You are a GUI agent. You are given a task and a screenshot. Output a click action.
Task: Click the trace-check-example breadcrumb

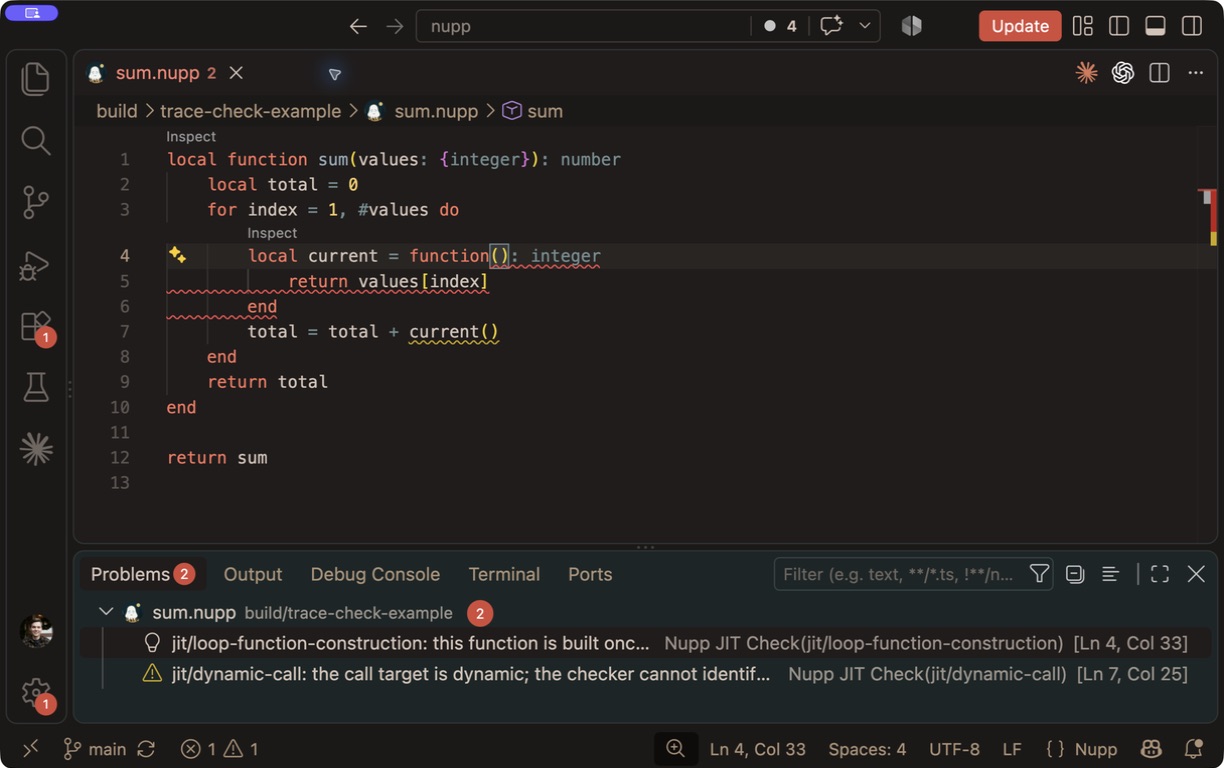coord(251,111)
